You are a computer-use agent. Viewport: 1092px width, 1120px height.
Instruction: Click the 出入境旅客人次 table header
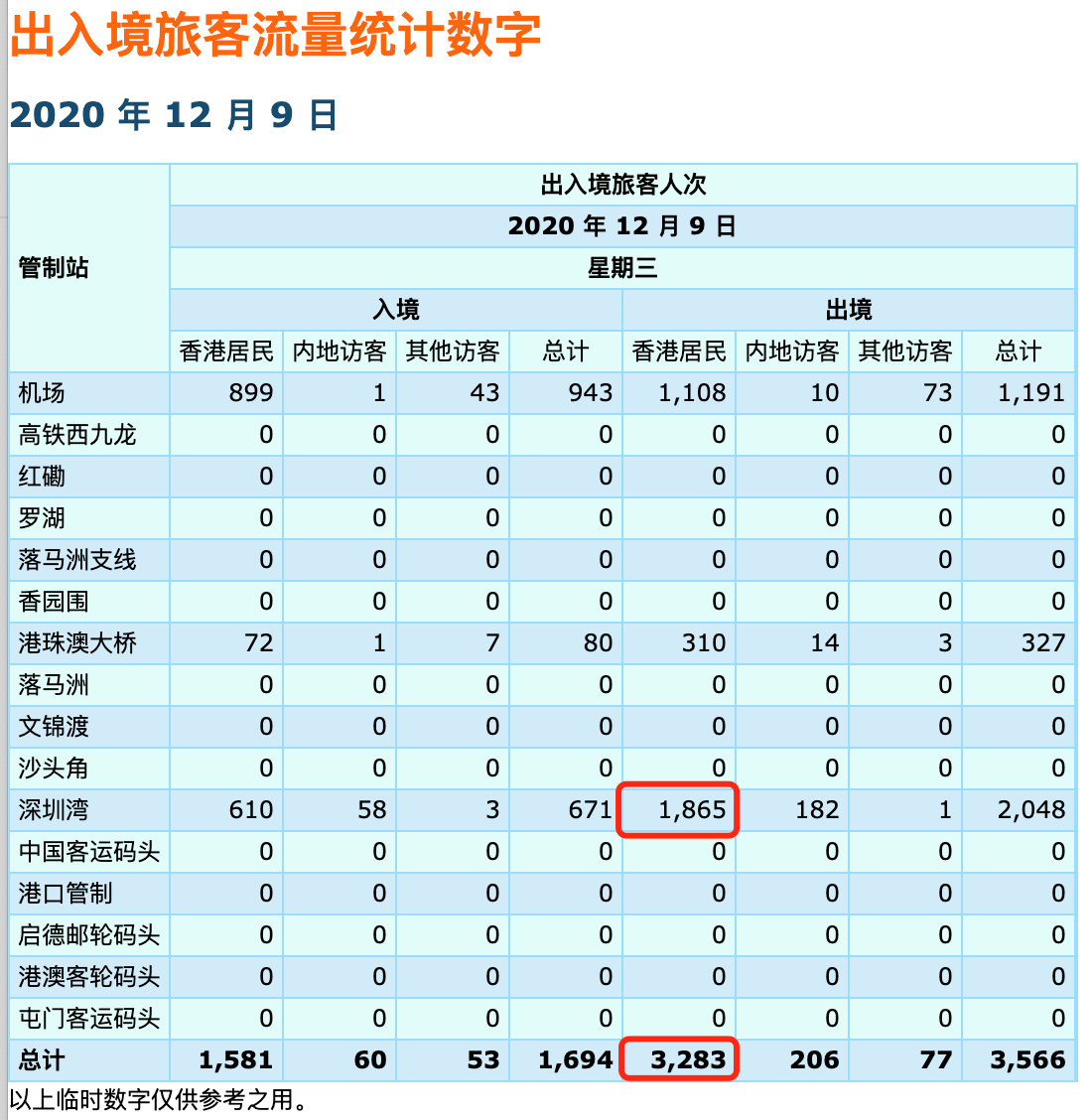click(x=622, y=185)
